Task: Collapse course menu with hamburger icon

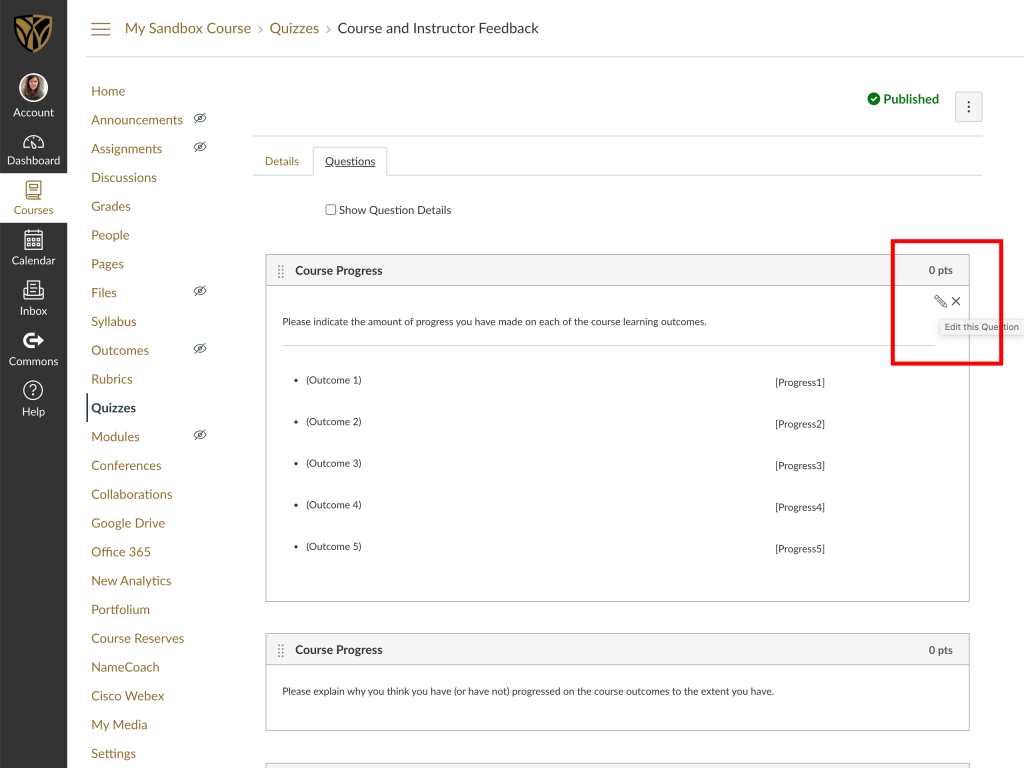Action: (x=100, y=29)
